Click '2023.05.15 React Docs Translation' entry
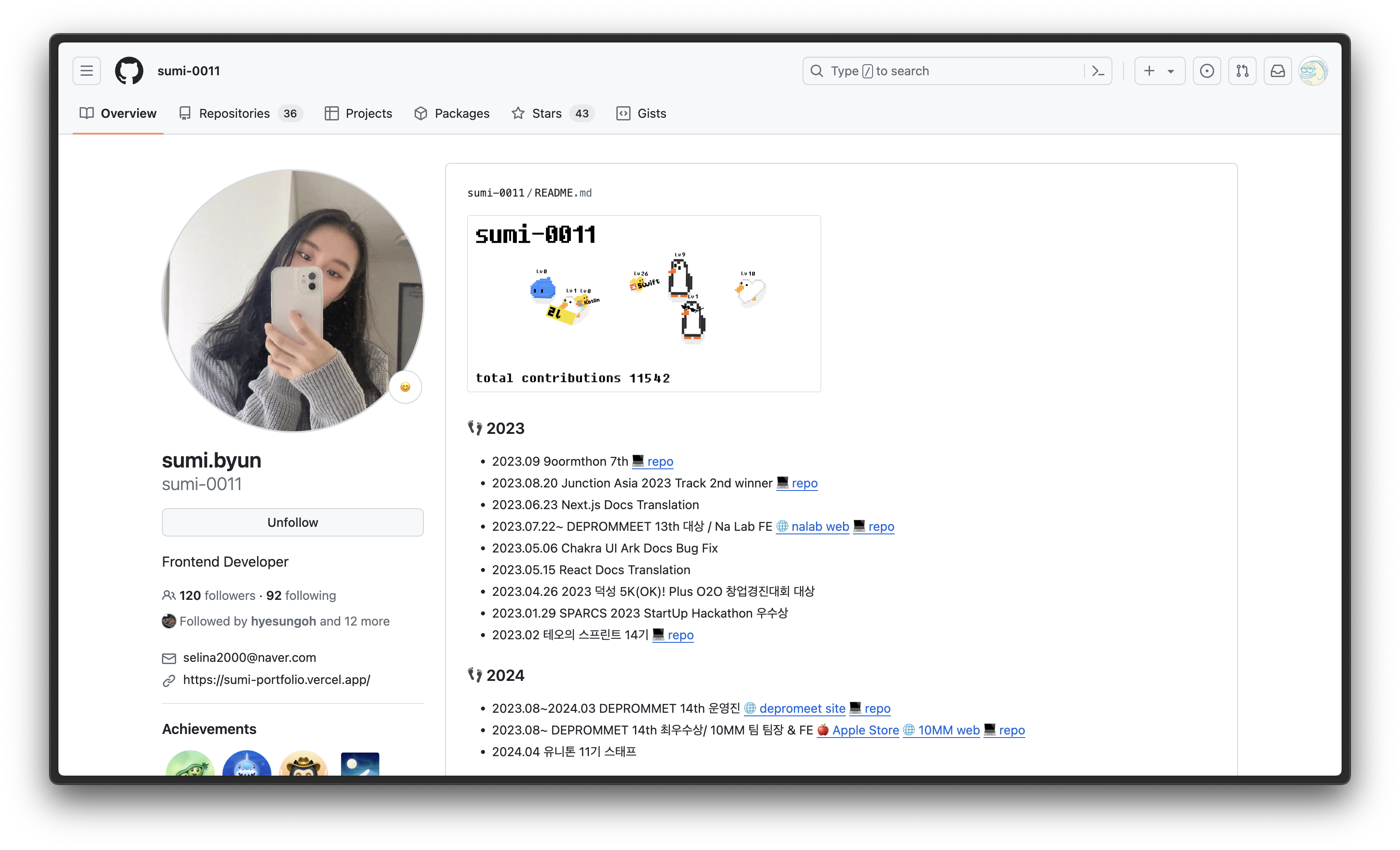This screenshot has height=850, width=1400. point(592,570)
